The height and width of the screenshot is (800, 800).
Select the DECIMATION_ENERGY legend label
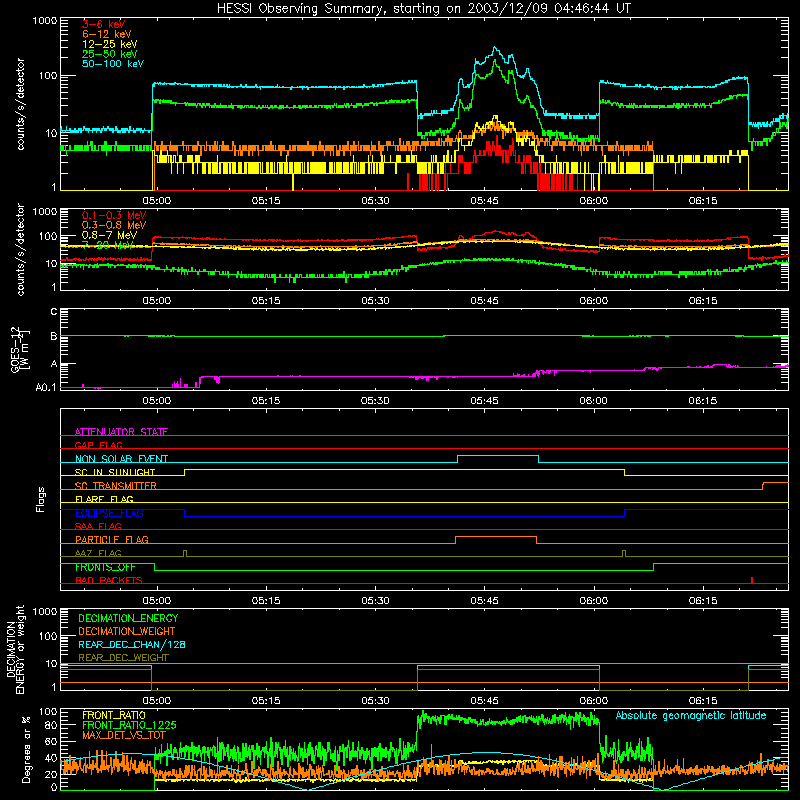[128, 618]
